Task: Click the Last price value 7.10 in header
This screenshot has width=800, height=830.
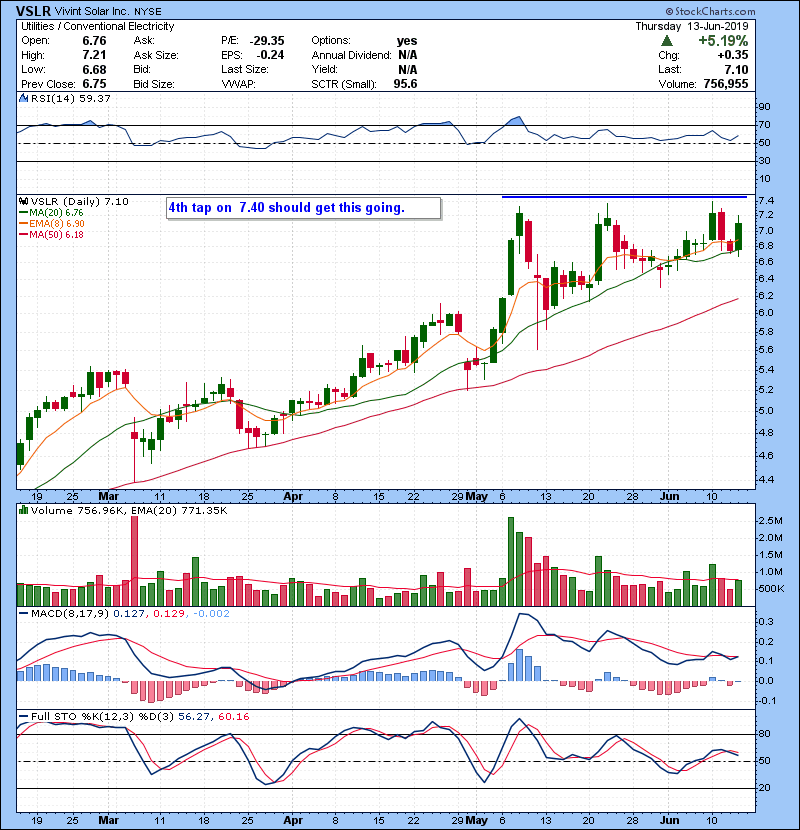Action: coord(736,70)
